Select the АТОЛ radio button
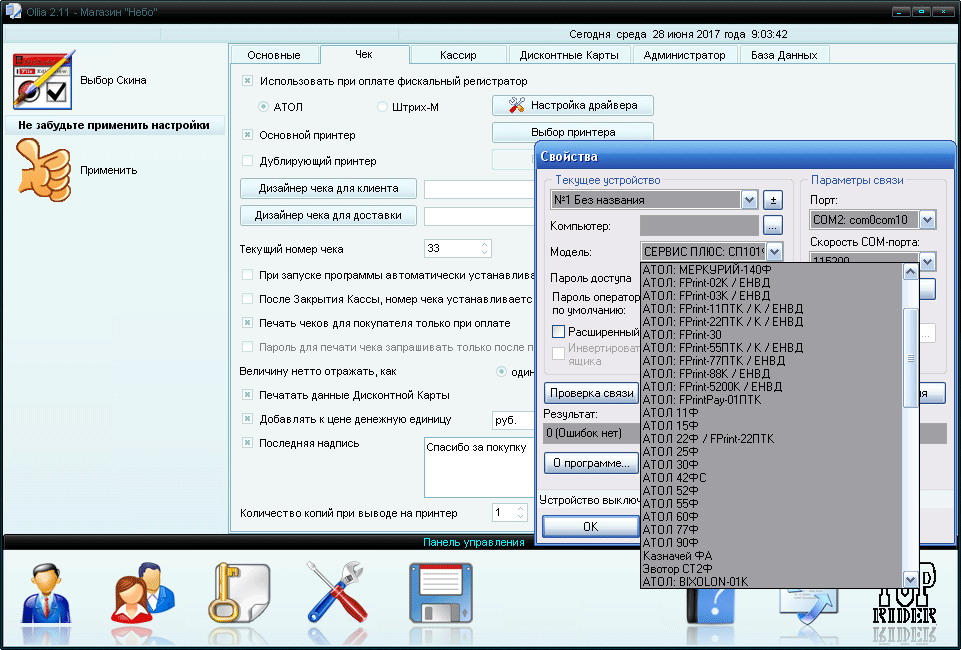The height and width of the screenshot is (650, 961). [264, 107]
